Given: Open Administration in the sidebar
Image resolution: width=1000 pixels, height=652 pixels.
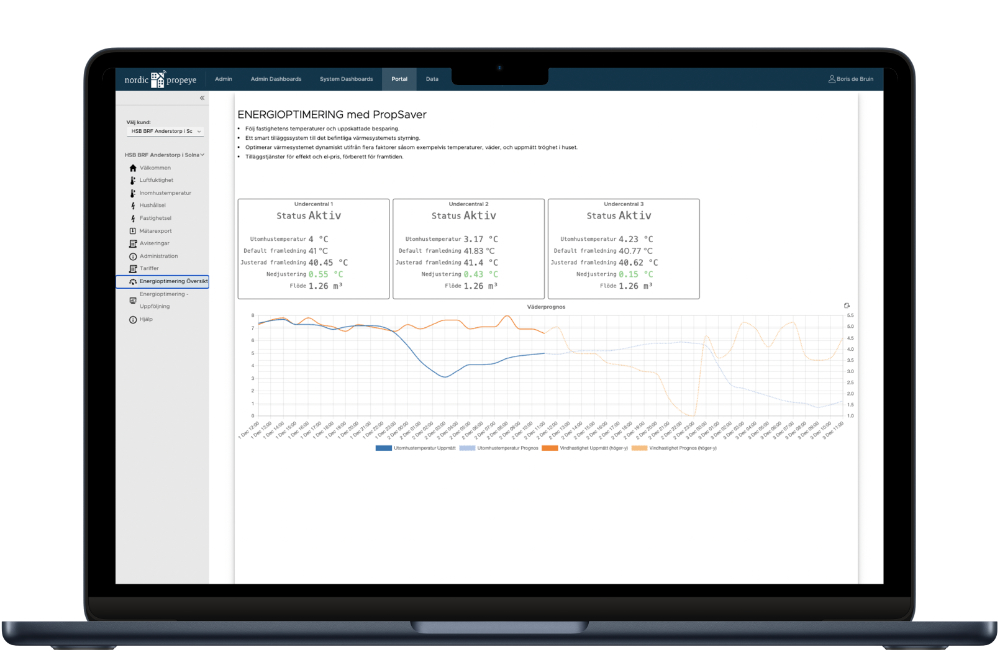Looking at the screenshot, I should click(x=159, y=256).
